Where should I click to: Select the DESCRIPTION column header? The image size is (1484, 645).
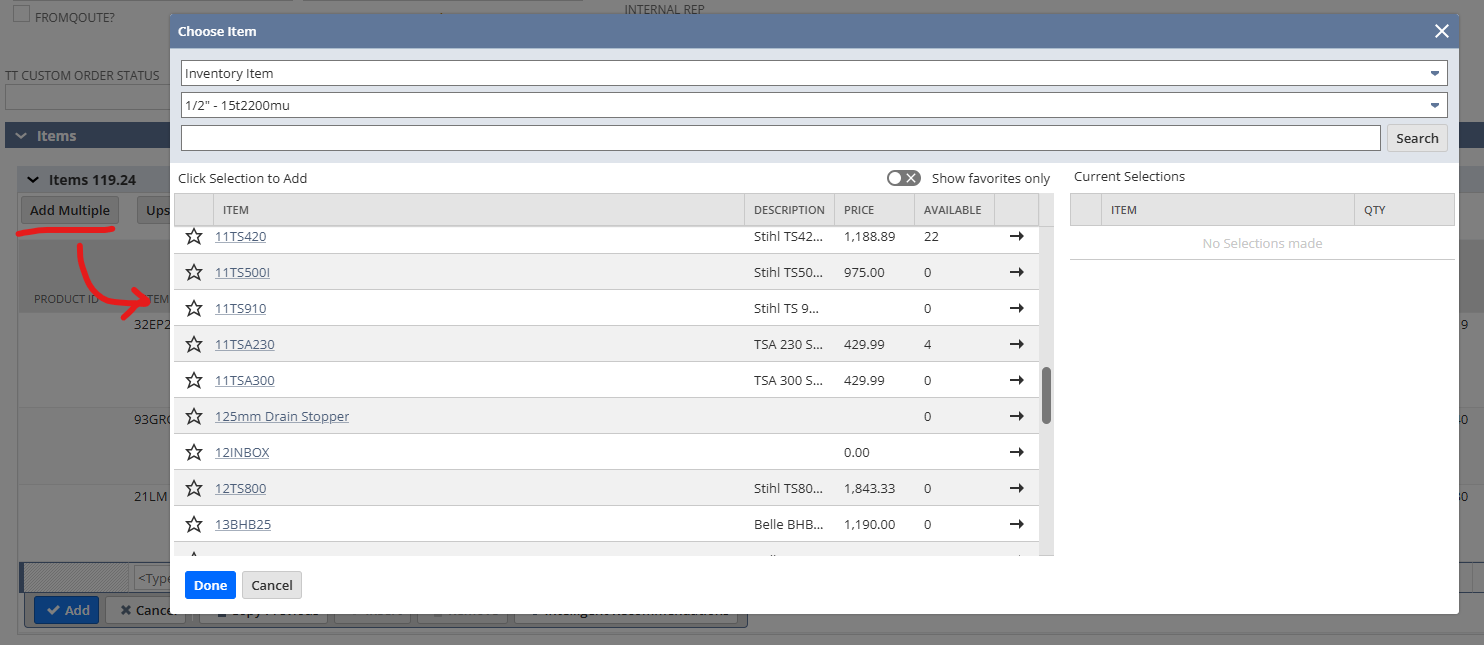789,210
